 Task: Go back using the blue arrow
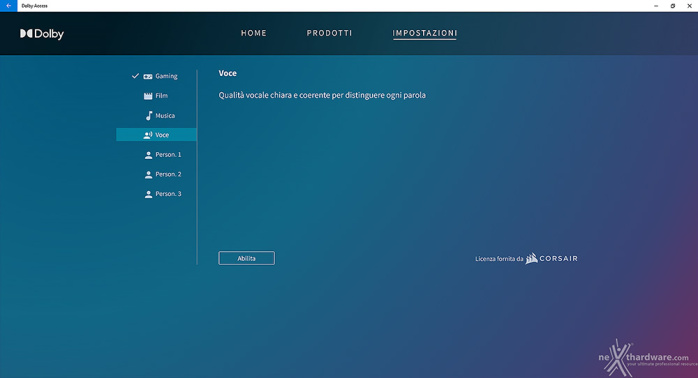(8, 6)
